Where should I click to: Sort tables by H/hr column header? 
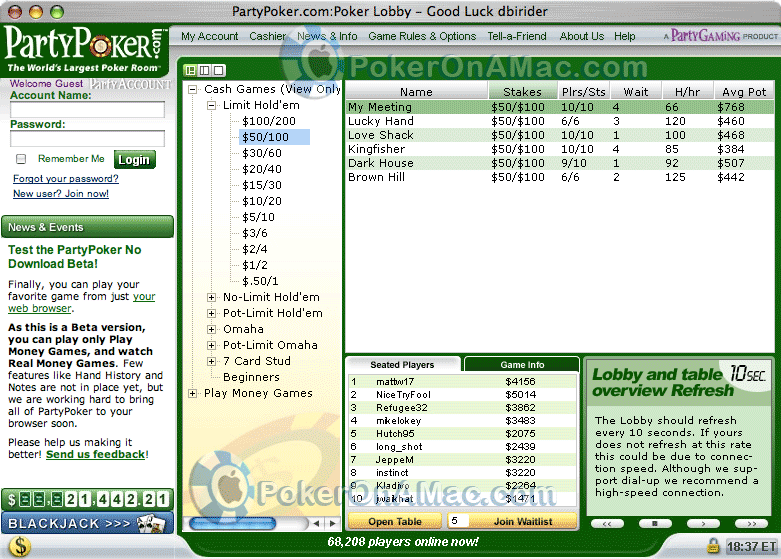[687, 92]
